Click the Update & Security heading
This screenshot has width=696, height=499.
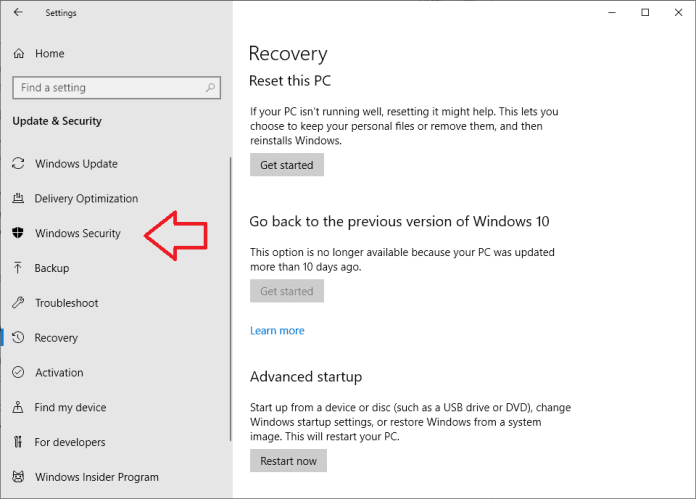tap(57, 121)
